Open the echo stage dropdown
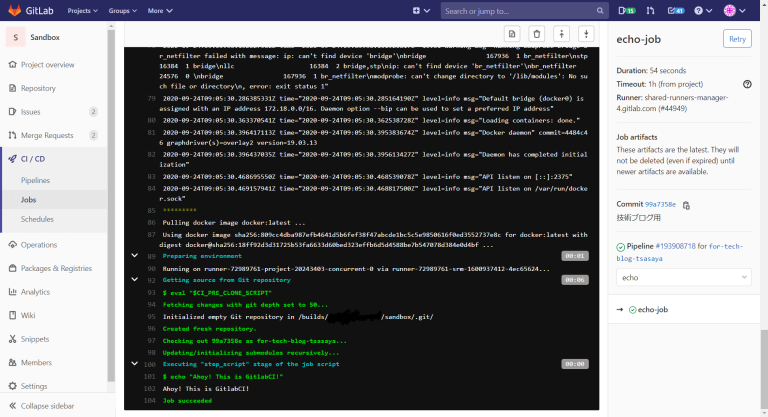 pos(684,277)
